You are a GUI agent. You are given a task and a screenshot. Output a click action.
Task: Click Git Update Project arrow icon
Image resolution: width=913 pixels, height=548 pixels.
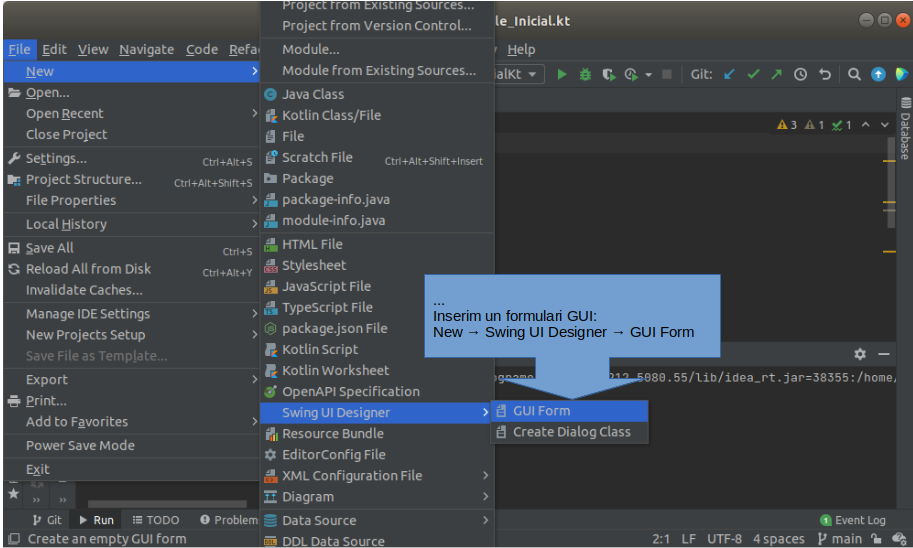pos(729,75)
